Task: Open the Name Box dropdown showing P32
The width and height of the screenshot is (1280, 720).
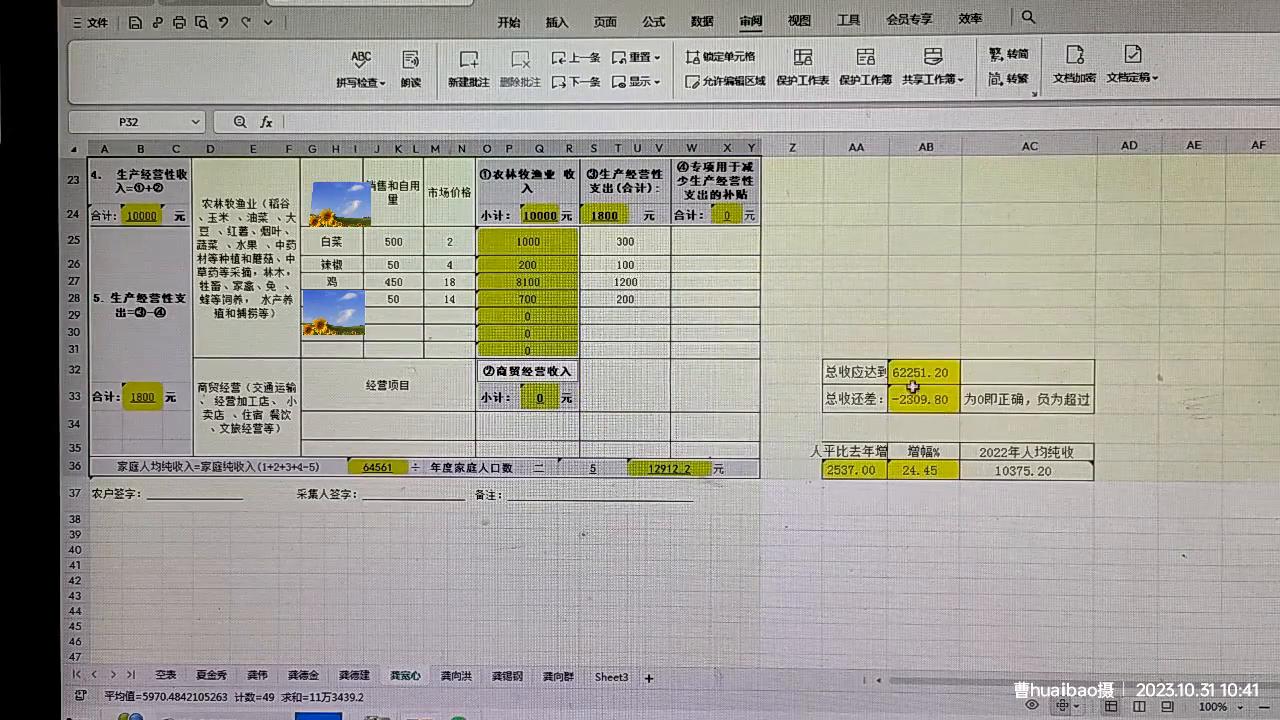Action: (x=194, y=121)
